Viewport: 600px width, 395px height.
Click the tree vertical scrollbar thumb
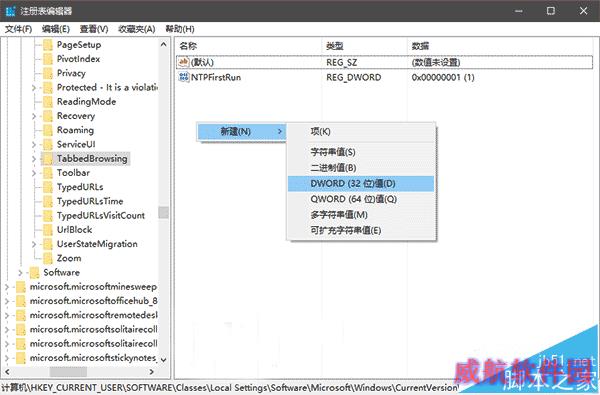(163, 212)
